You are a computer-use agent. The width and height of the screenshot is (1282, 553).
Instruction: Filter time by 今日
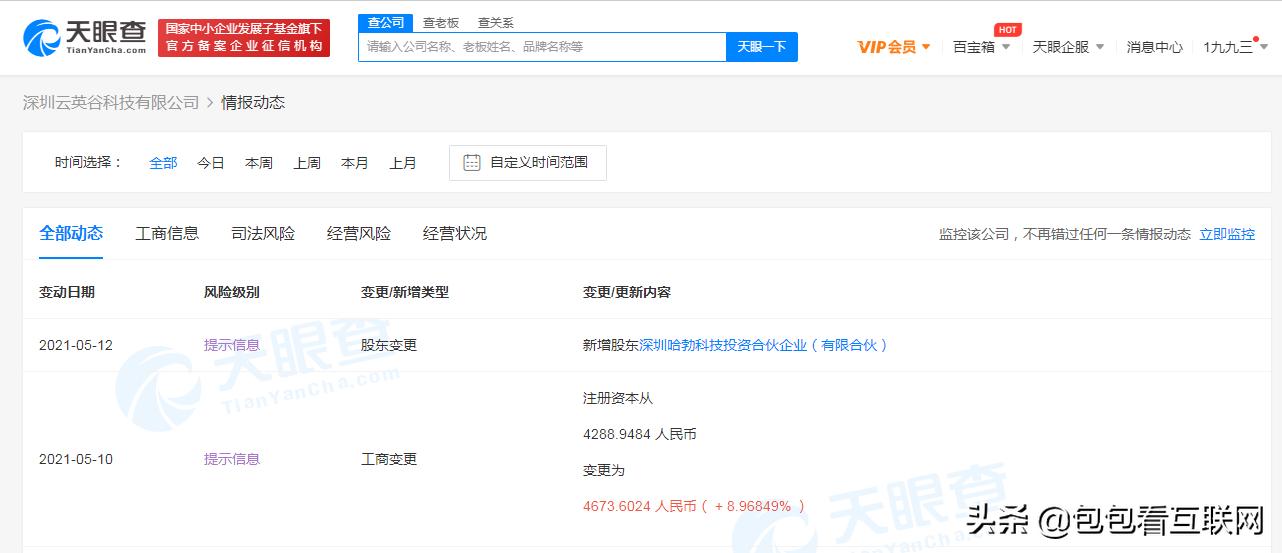point(211,162)
